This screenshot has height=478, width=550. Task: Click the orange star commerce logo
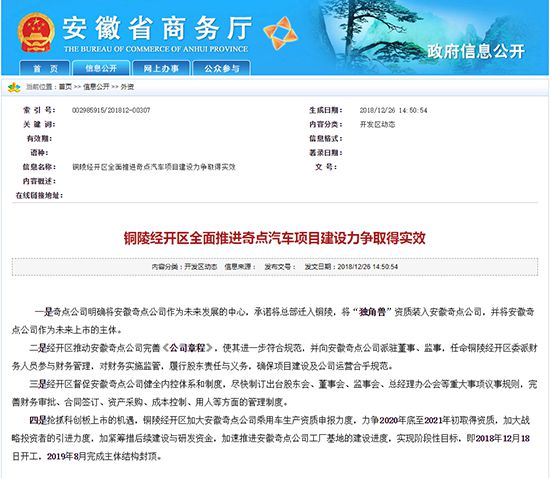click(x=280, y=33)
